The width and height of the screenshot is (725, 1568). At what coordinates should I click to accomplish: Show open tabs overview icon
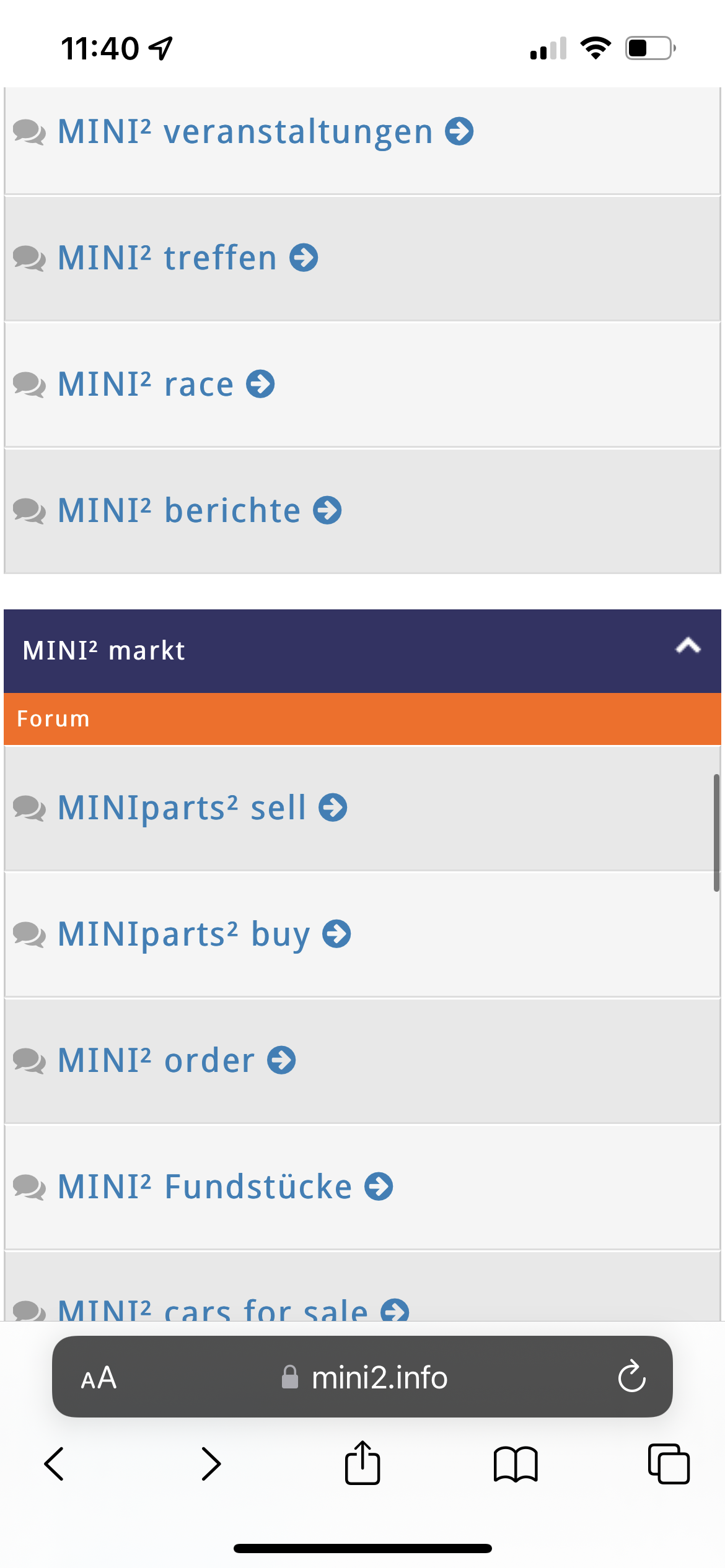click(669, 1464)
